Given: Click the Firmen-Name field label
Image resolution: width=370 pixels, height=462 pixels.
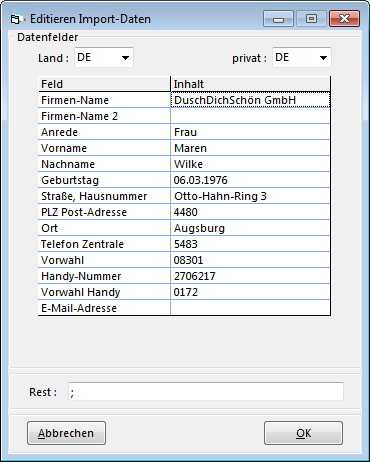Looking at the screenshot, I should point(104,100).
